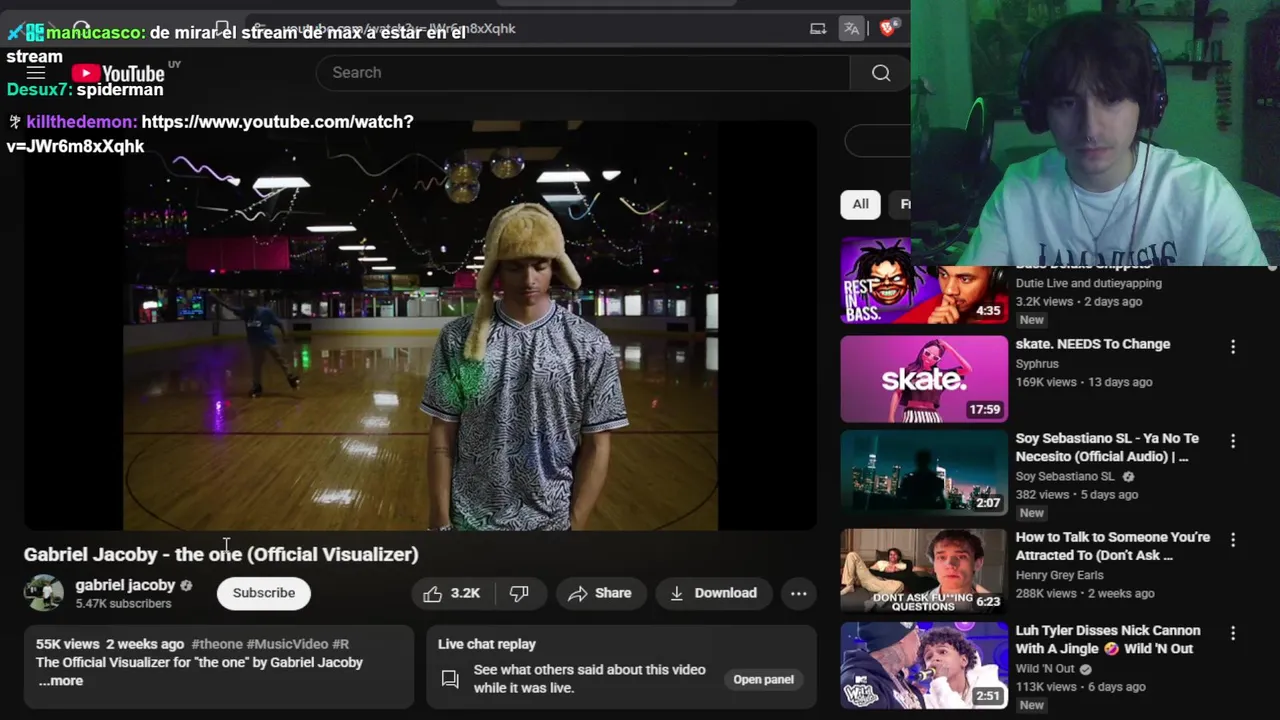Image resolution: width=1280 pixels, height=720 pixels.
Task: Open the Rest in Bass thumbnail
Action: [924, 281]
